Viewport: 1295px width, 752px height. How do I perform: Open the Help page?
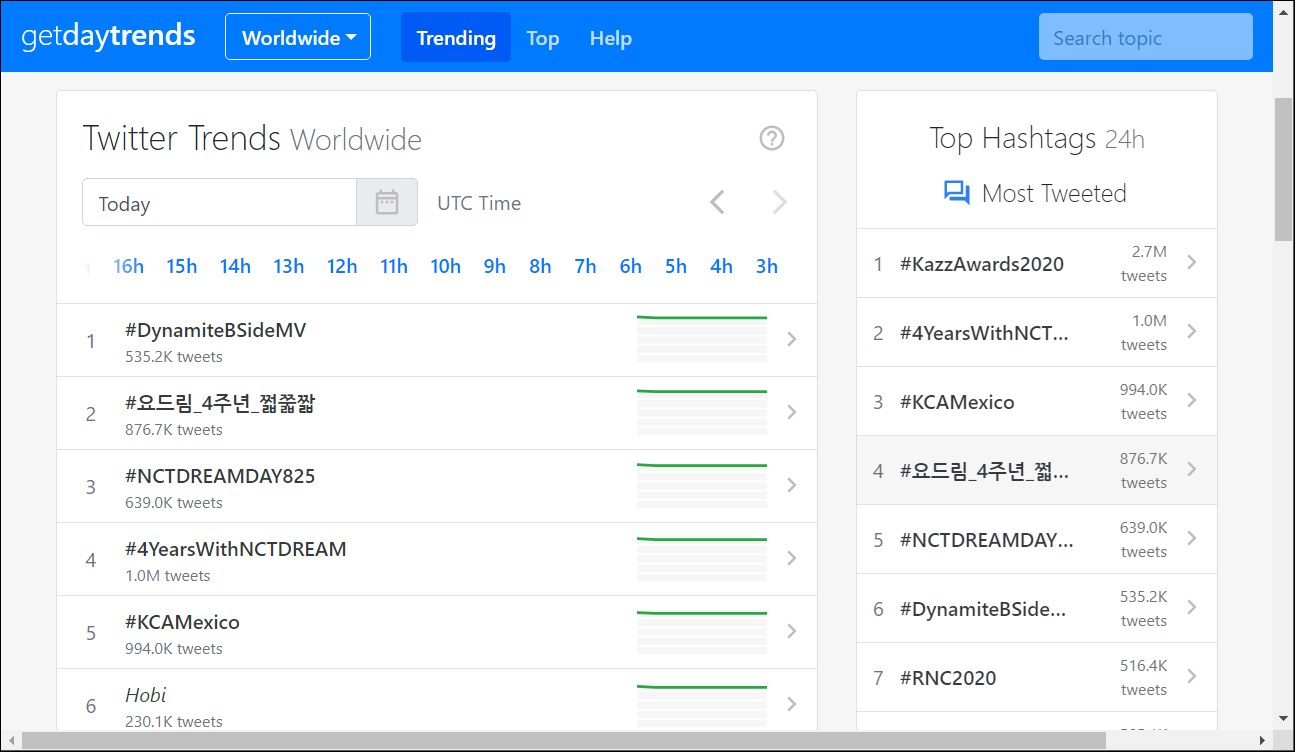[x=610, y=38]
